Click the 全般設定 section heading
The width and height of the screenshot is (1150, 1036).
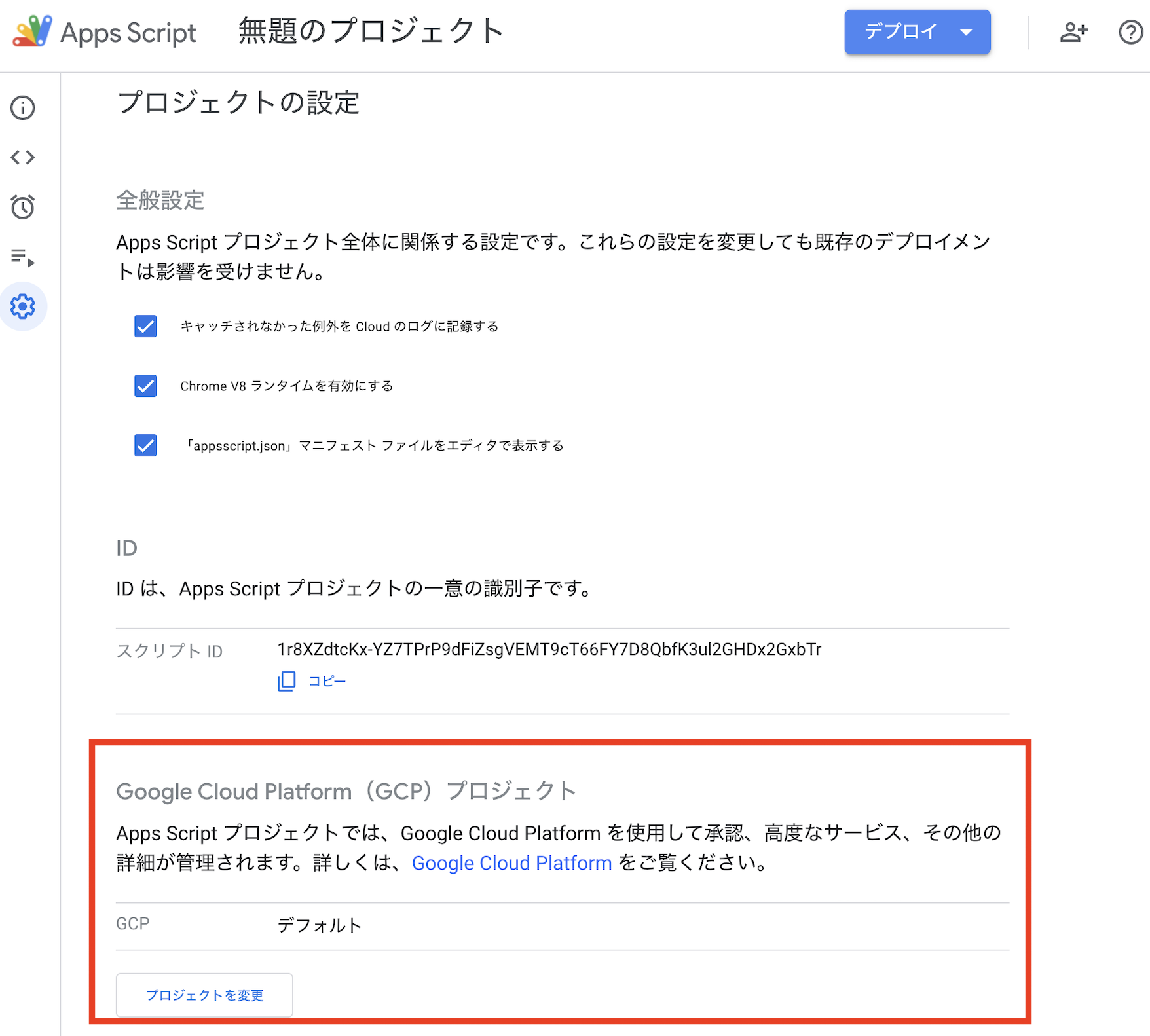pos(160,200)
